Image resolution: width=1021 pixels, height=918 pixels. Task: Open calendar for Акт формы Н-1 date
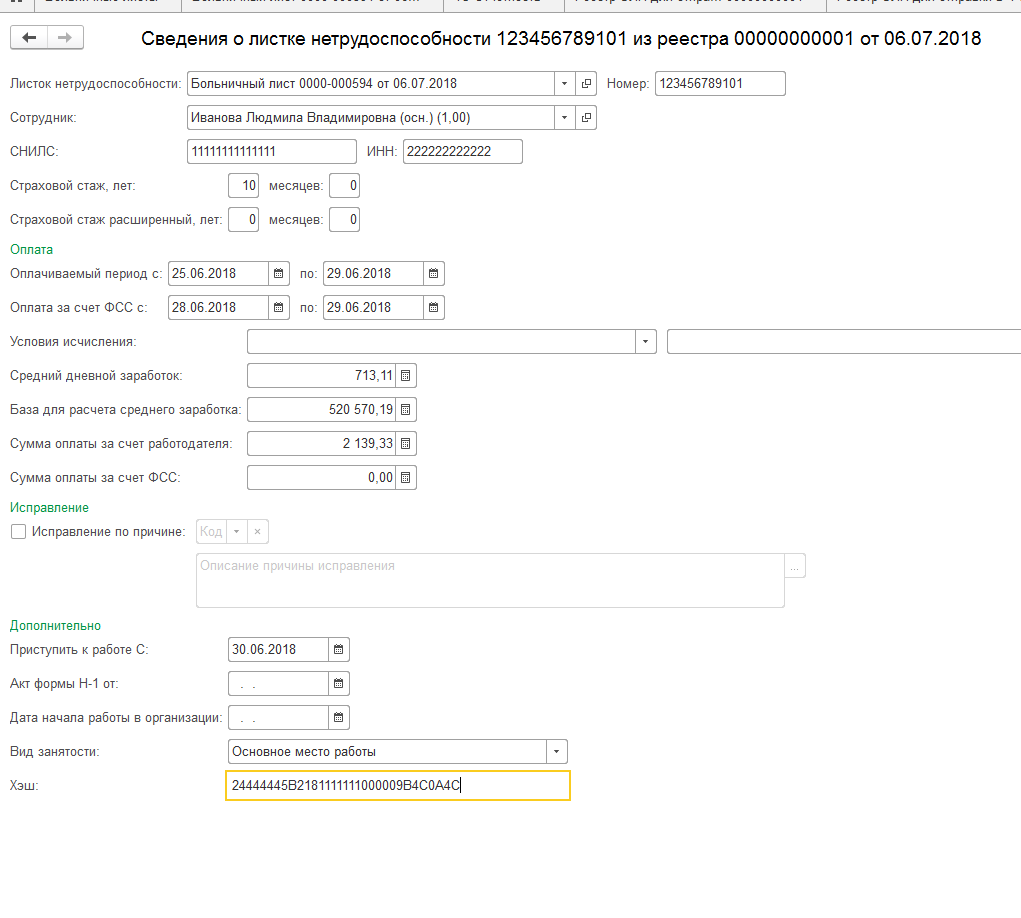339,684
